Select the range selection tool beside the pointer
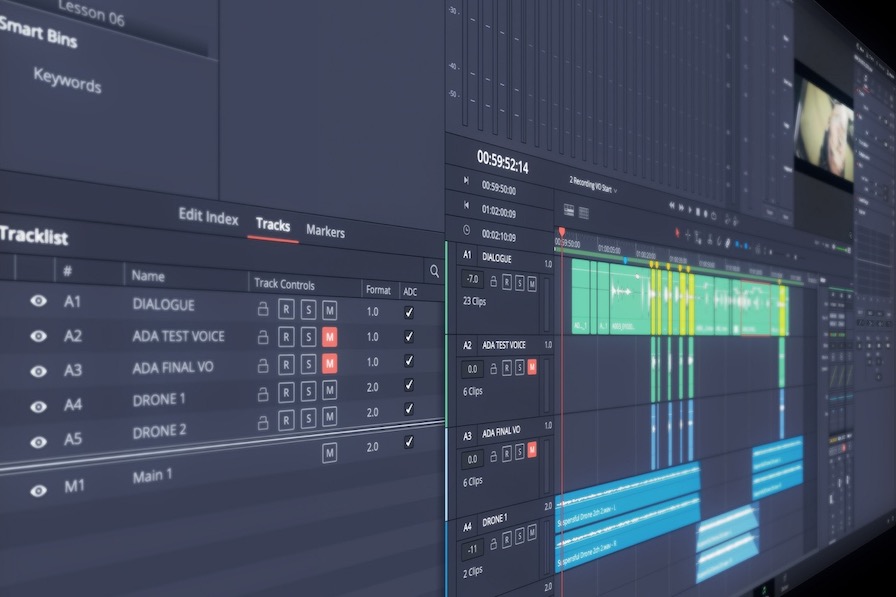Viewport: 896px width, 597px height. (688, 235)
